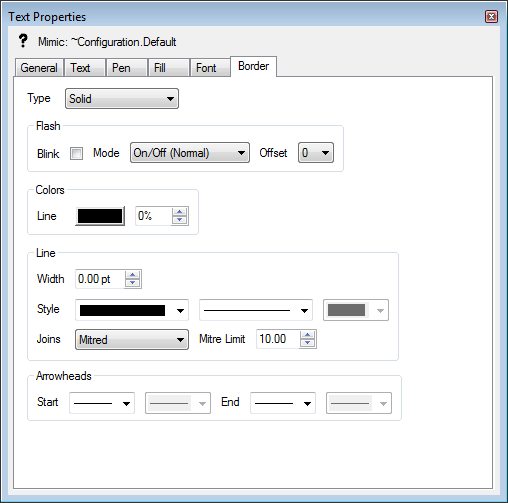The height and width of the screenshot is (503, 508).
Task: Decrease line Width with the down arrow
Action: (133, 283)
